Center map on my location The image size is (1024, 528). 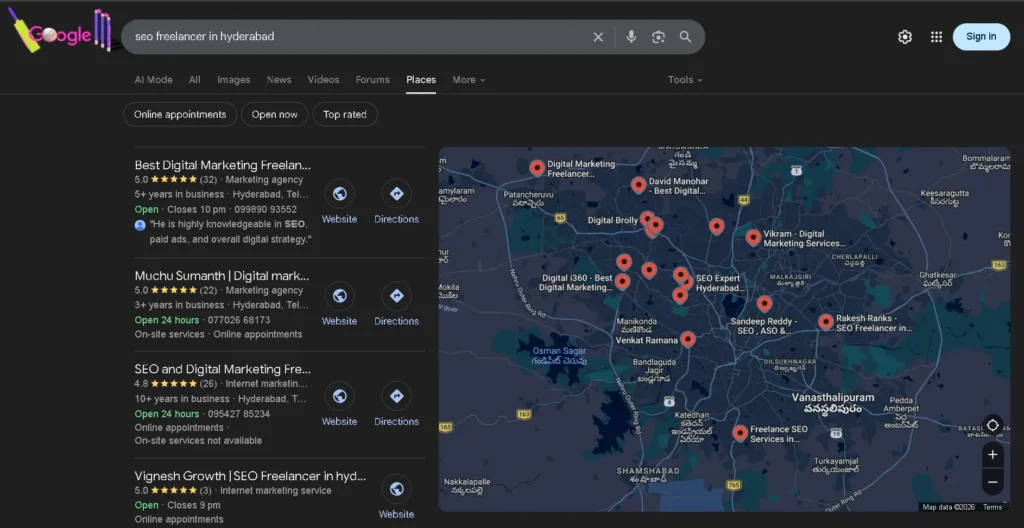coord(992,425)
